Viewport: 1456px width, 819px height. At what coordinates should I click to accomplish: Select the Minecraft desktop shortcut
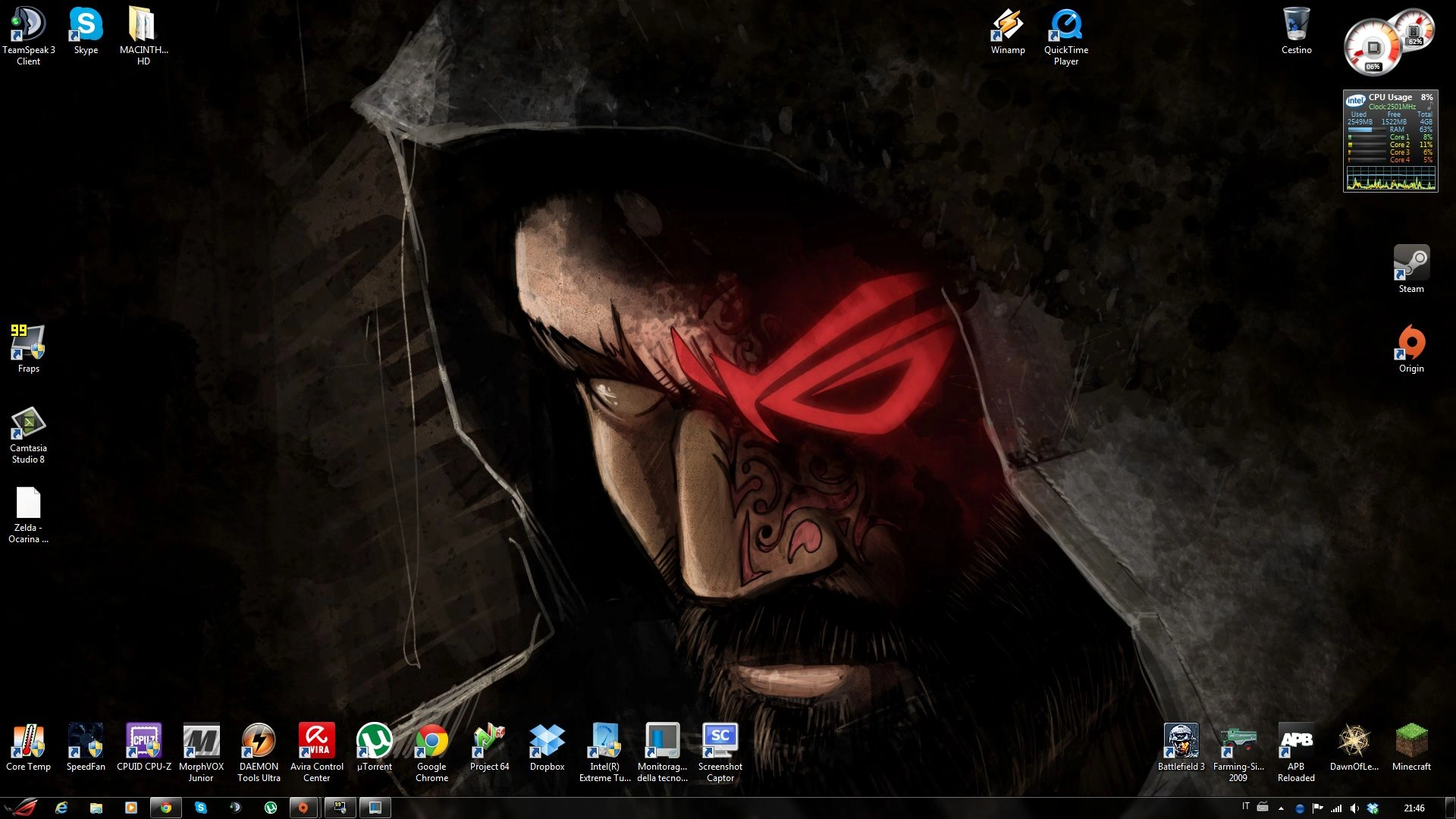coord(1411,747)
